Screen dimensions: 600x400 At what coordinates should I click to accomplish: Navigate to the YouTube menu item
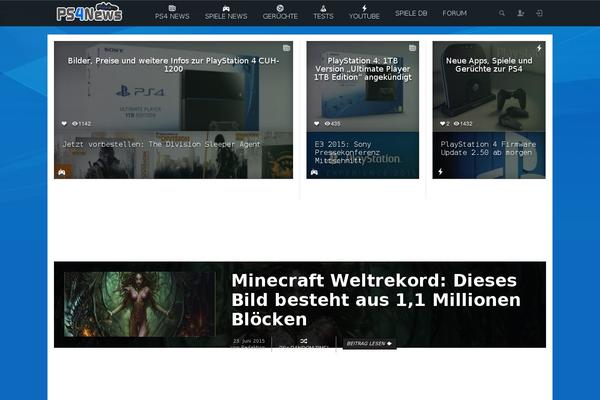coord(364,13)
